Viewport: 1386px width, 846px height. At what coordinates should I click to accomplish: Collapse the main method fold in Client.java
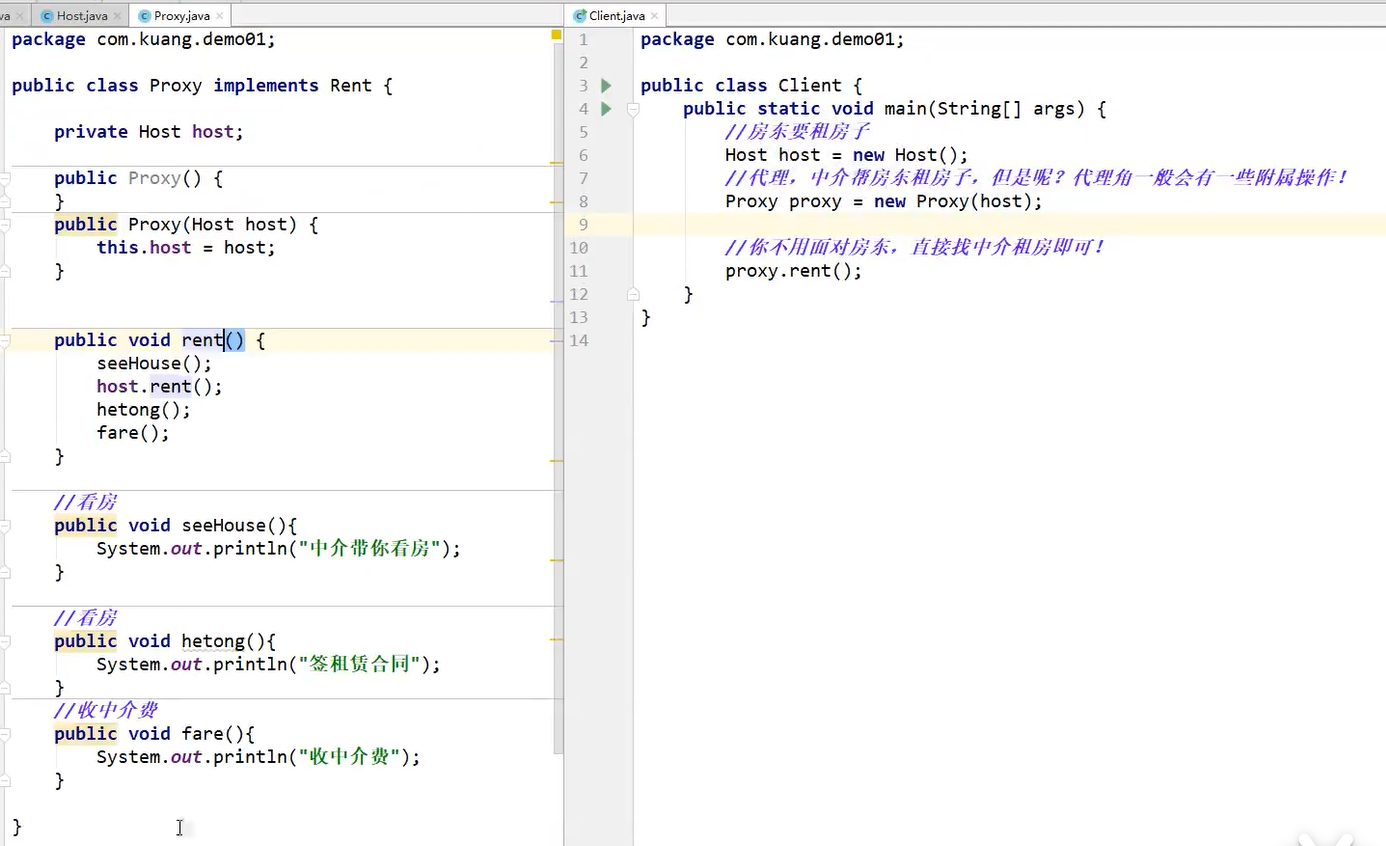pyautogui.click(x=633, y=109)
